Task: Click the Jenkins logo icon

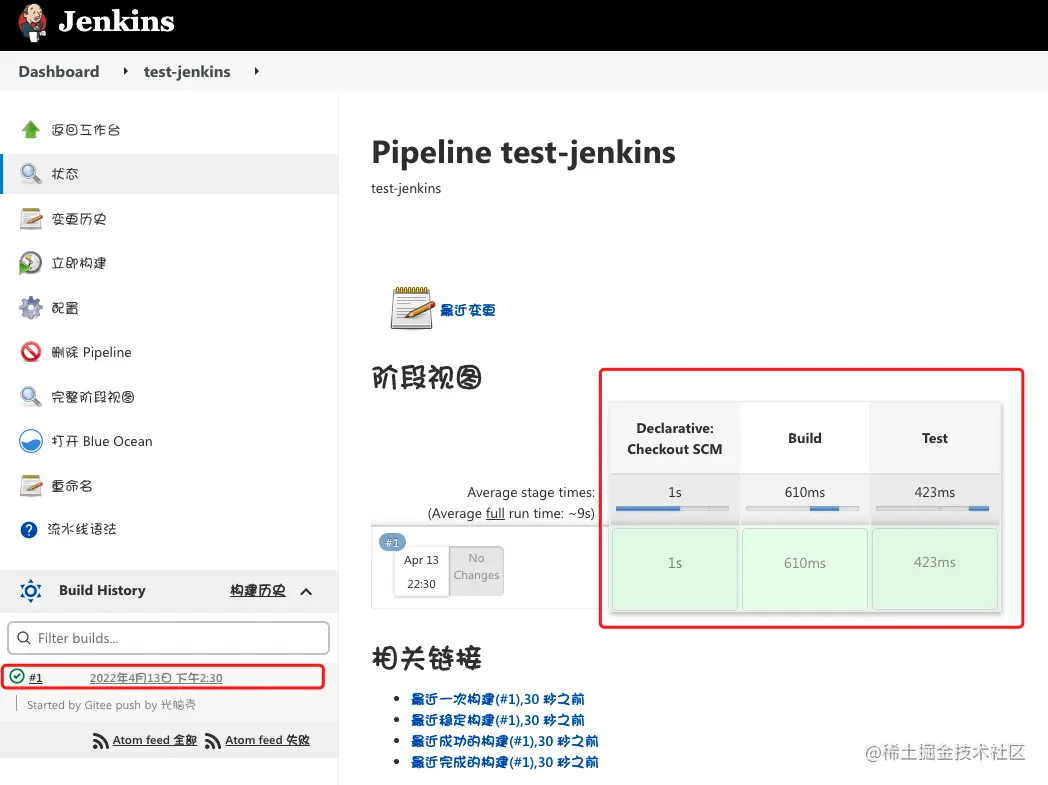Action: point(32,22)
